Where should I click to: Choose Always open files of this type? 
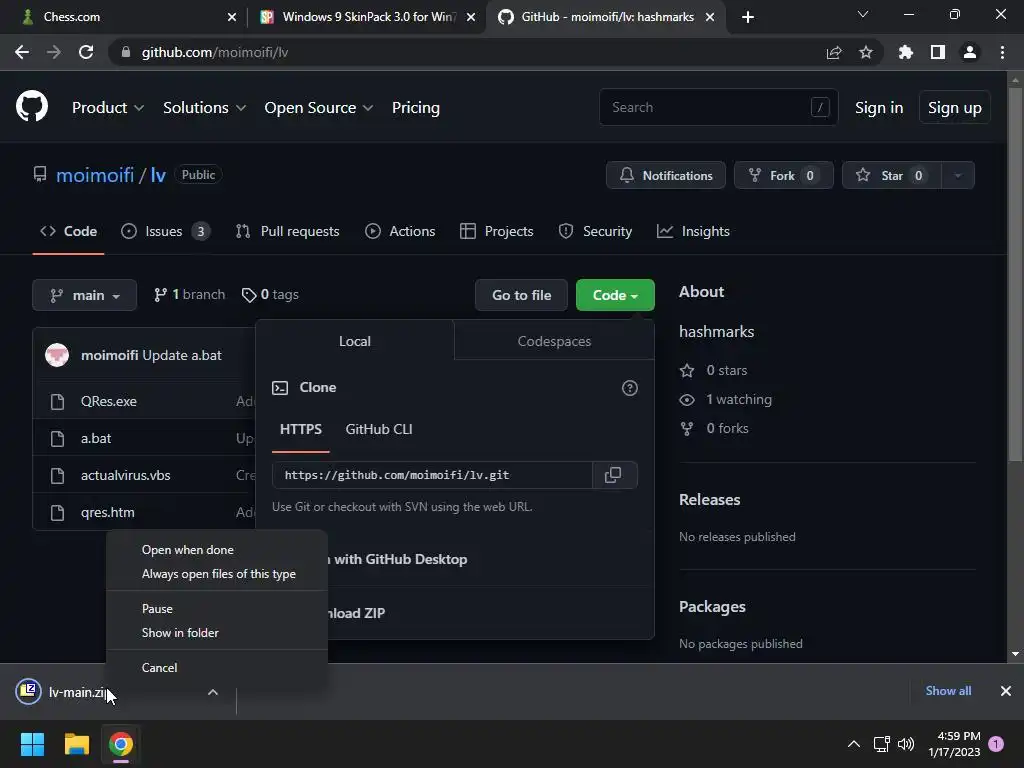219,574
